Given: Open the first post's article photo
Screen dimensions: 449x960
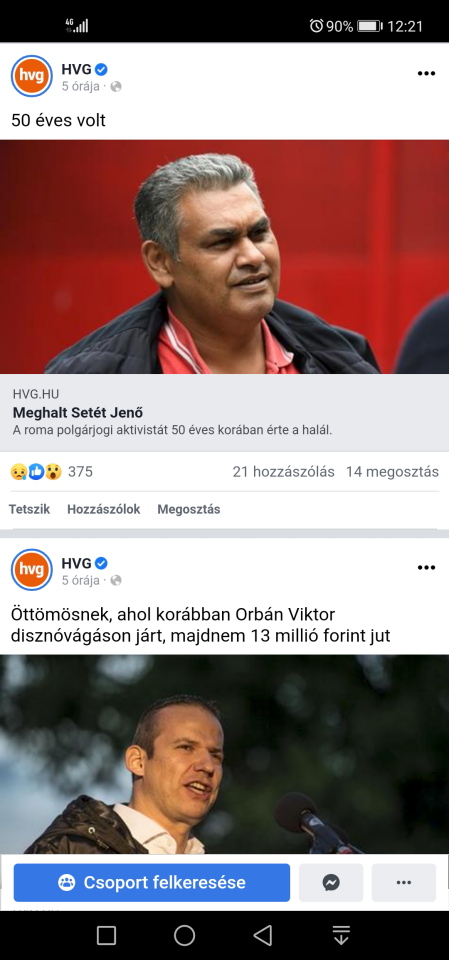Looking at the screenshot, I should coord(224,257).
